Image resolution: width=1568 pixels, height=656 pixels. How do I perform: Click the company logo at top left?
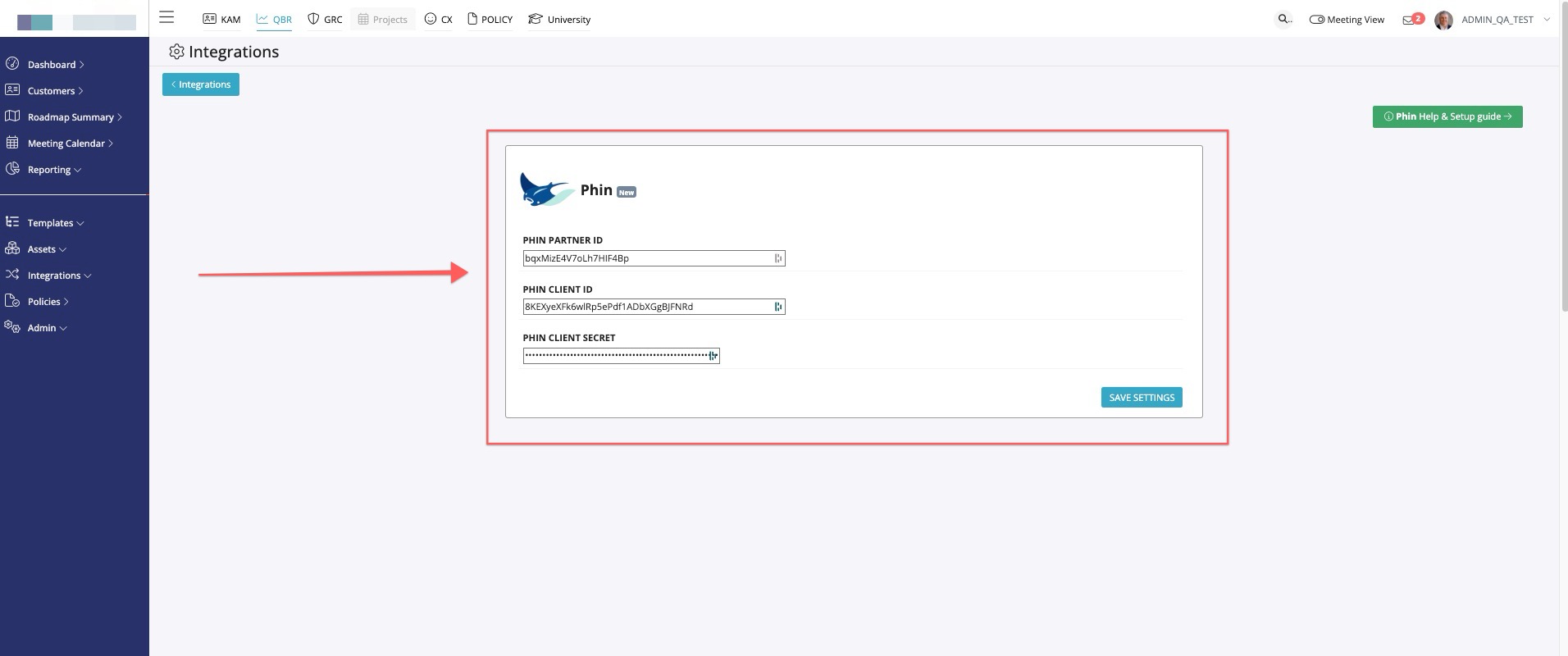point(76,22)
